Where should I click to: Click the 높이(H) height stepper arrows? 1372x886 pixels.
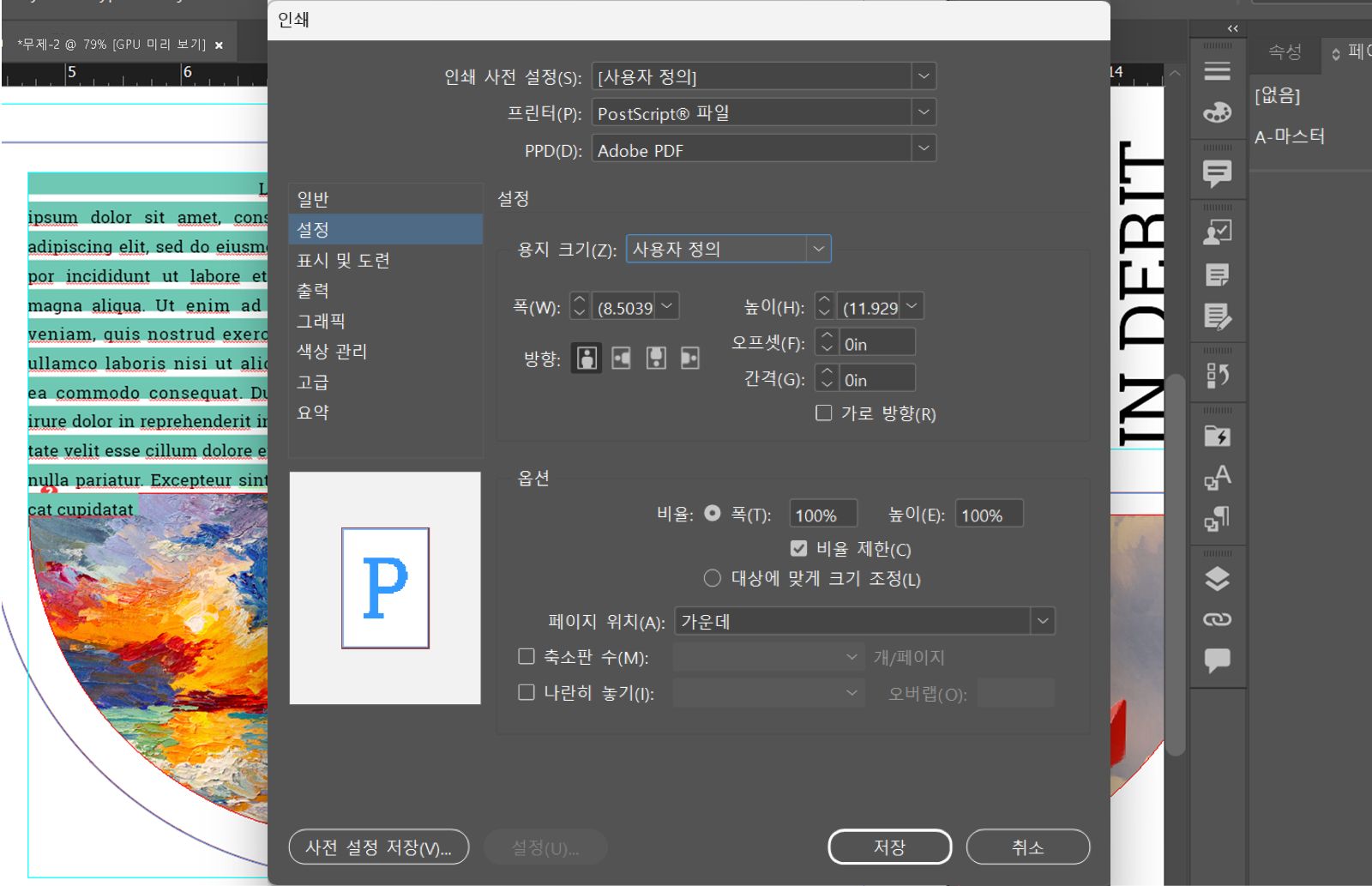click(824, 305)
